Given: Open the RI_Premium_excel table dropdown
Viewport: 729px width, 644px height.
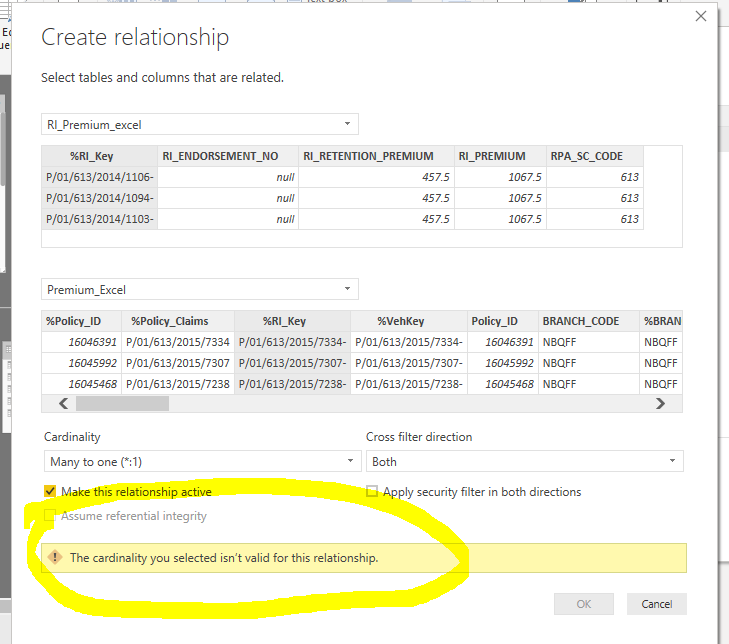Looking at the screenshot, I should pos(200,124).
